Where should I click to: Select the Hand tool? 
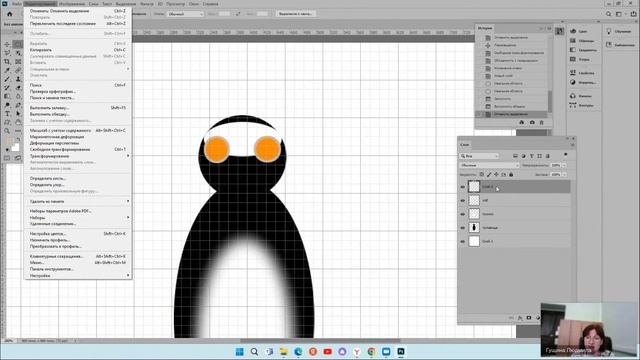(18, 122)
